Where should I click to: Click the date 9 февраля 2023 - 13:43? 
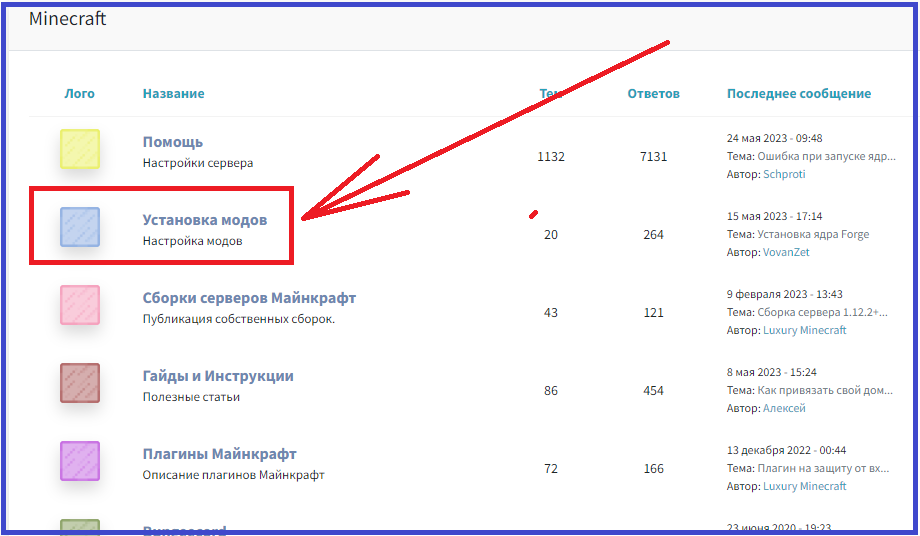pos(784,294)
